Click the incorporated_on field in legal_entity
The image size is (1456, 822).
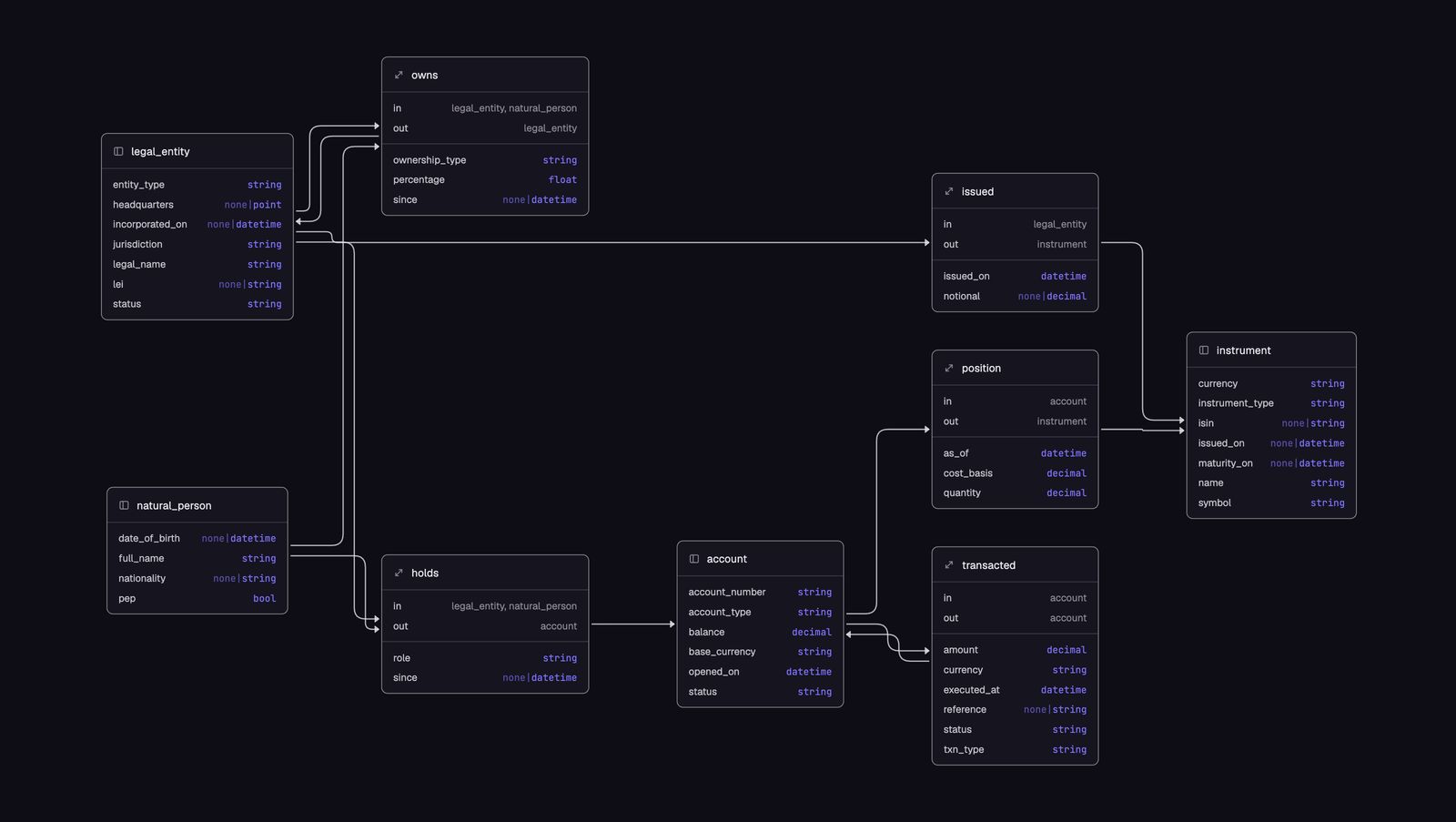197,224
